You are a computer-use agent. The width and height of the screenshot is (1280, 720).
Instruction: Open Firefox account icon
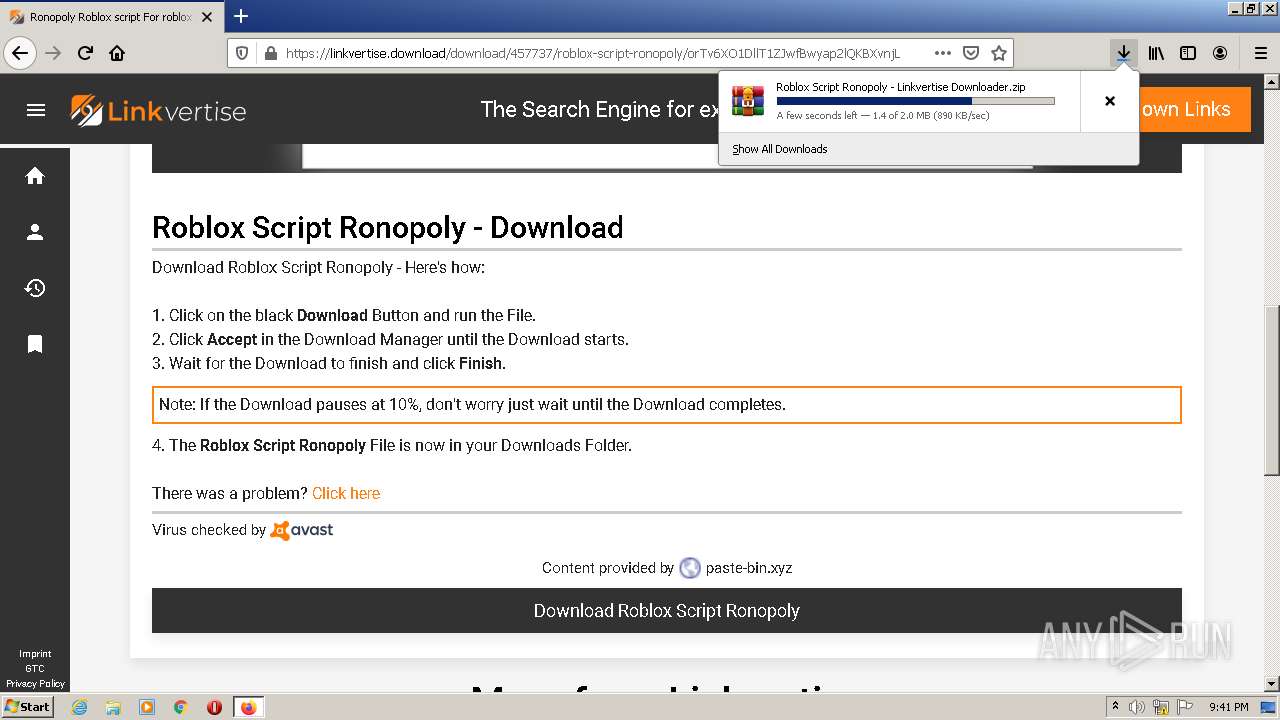(x=1220, y=53)
